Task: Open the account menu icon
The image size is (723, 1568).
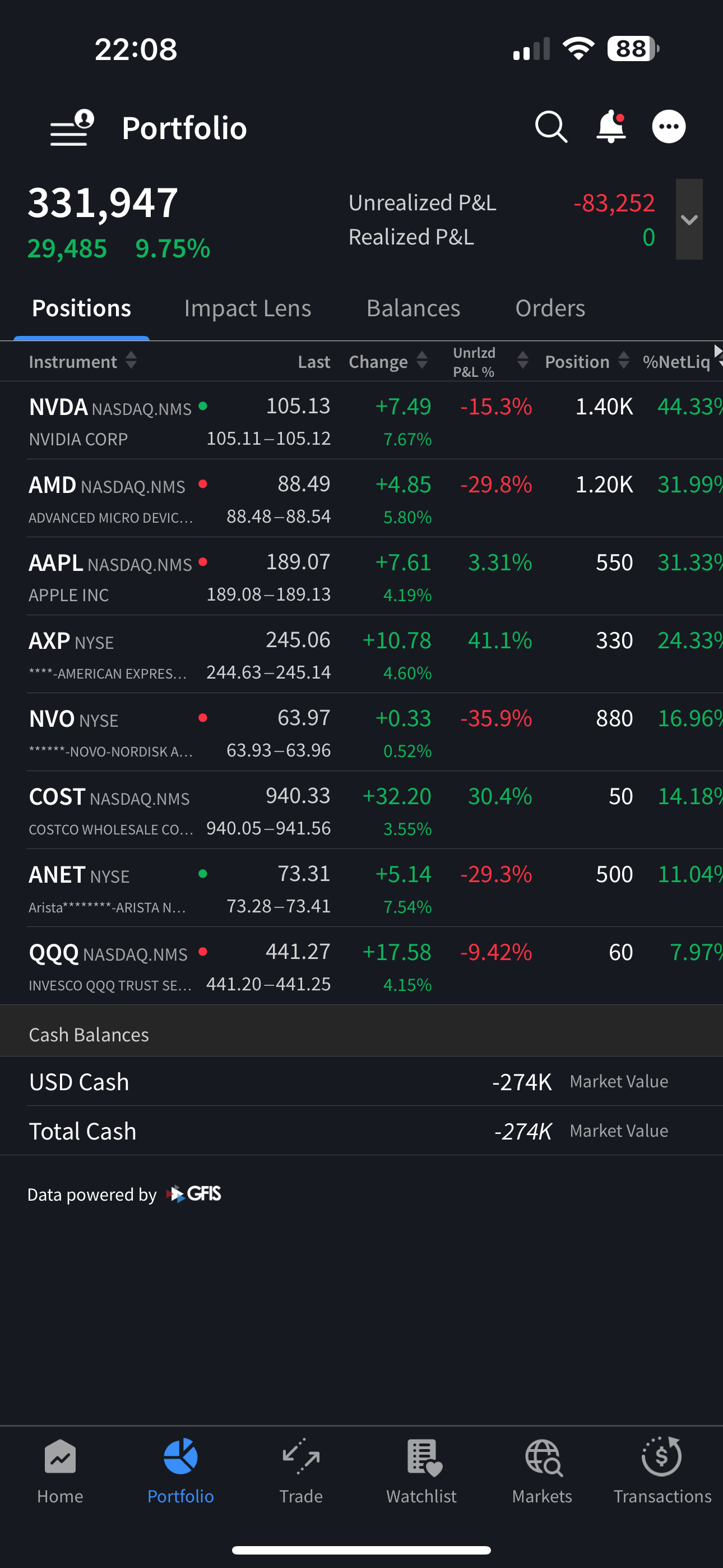Action: pyautogui.click(x=72, y=128)
